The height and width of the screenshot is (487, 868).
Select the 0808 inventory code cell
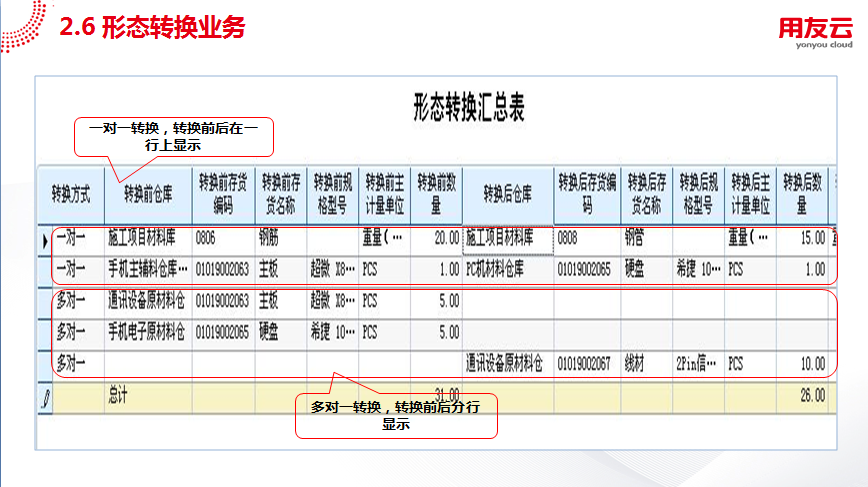pyautogui.click(x=587, y=239)
